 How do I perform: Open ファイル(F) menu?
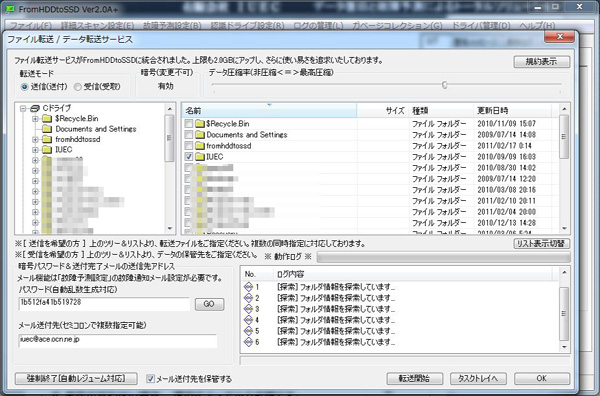coord(30,26)
